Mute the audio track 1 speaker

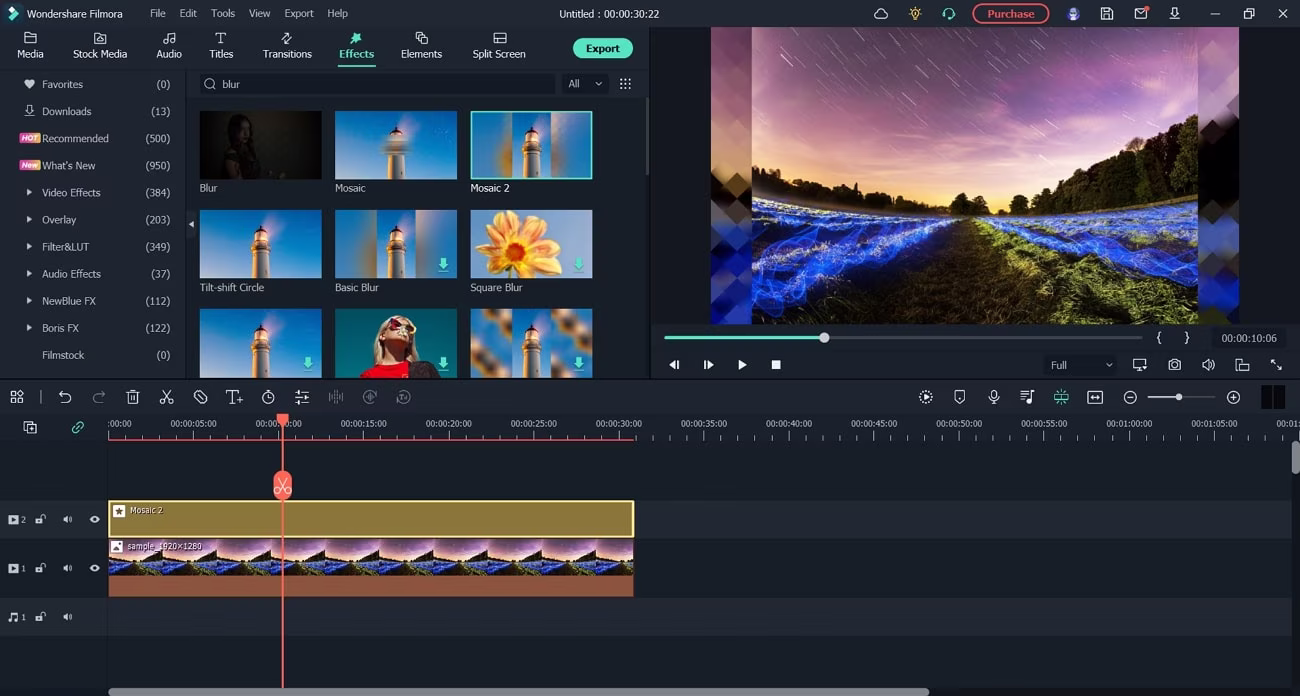coord(68,617)
